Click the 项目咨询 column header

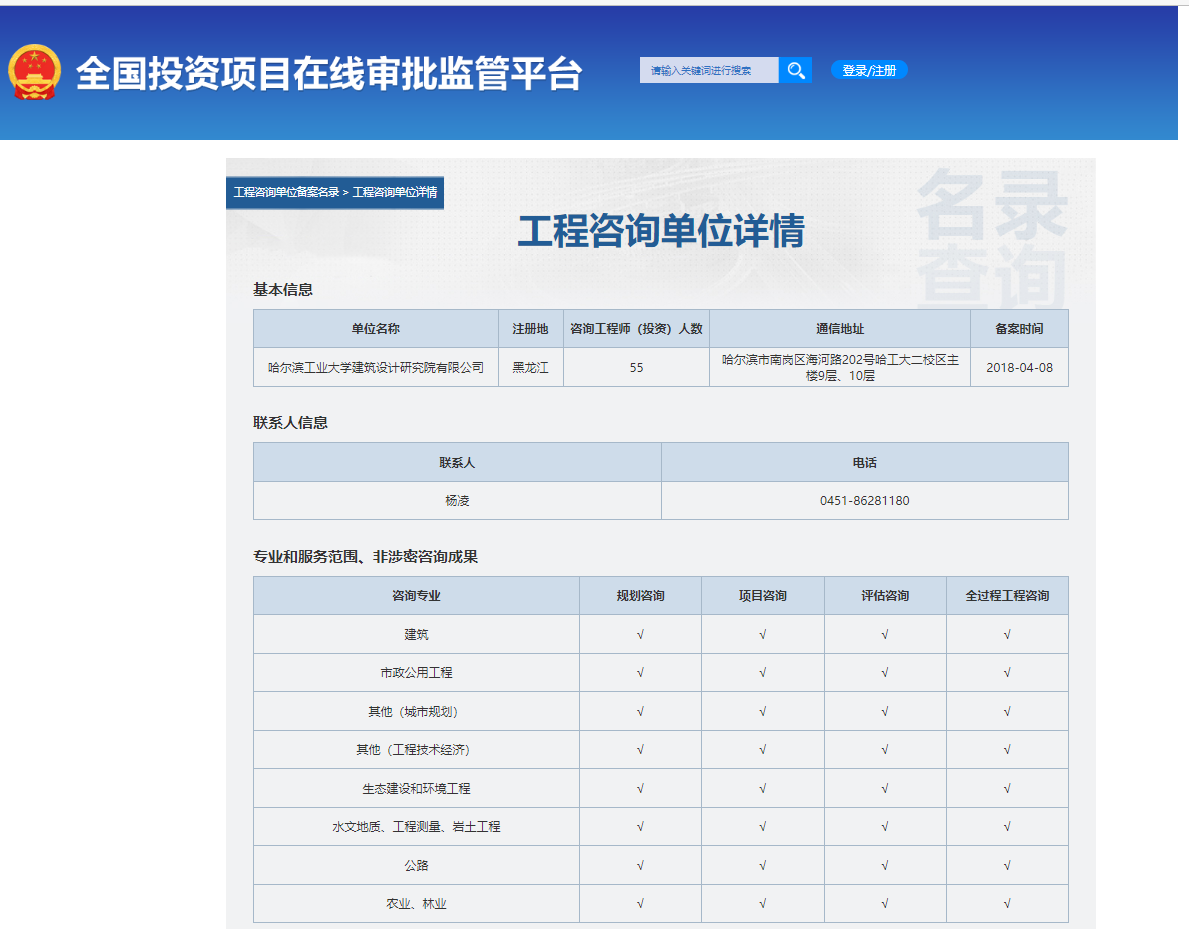(763, 596)
